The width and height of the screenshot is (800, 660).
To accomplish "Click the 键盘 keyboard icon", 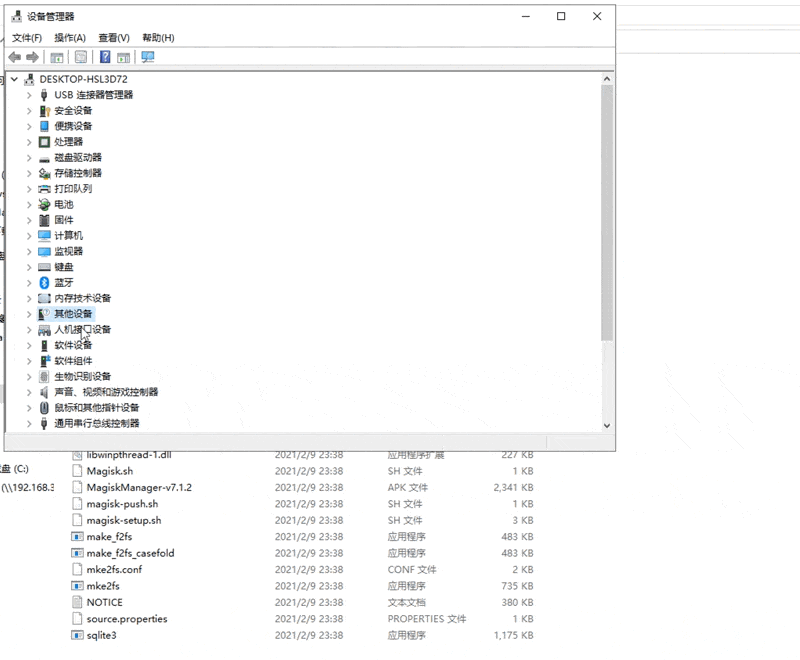I will tap(44, 267).
